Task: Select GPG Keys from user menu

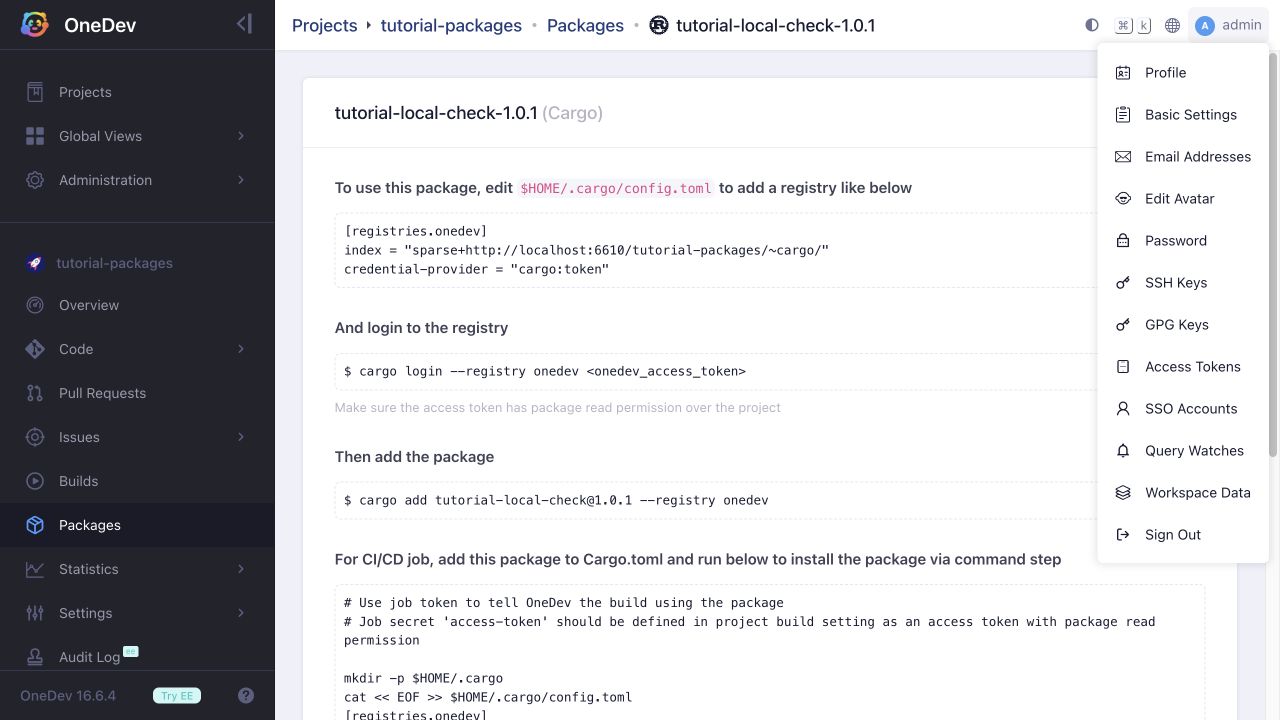Action: point(1183,325)
